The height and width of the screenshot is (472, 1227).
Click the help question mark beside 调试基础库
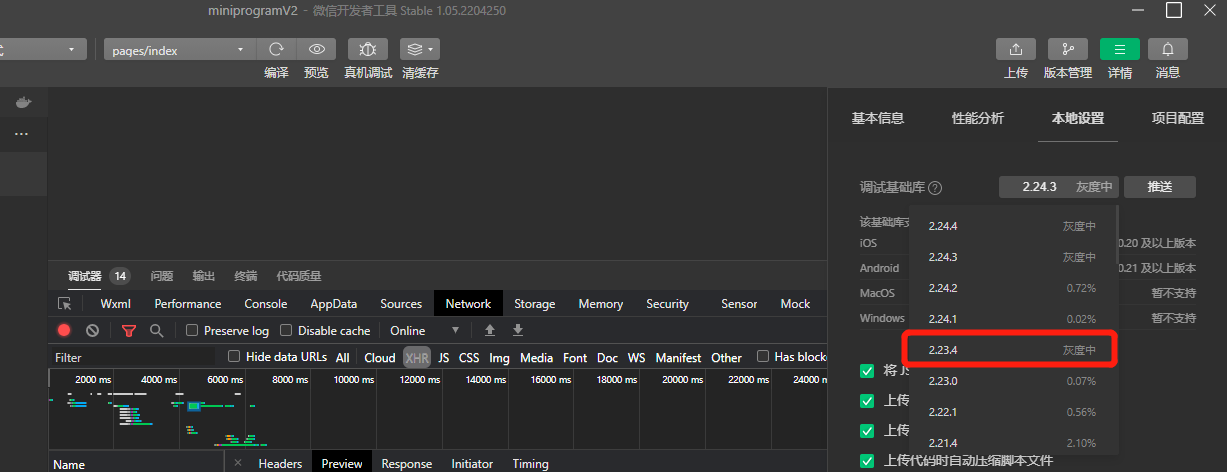click(x=935, y=187)
